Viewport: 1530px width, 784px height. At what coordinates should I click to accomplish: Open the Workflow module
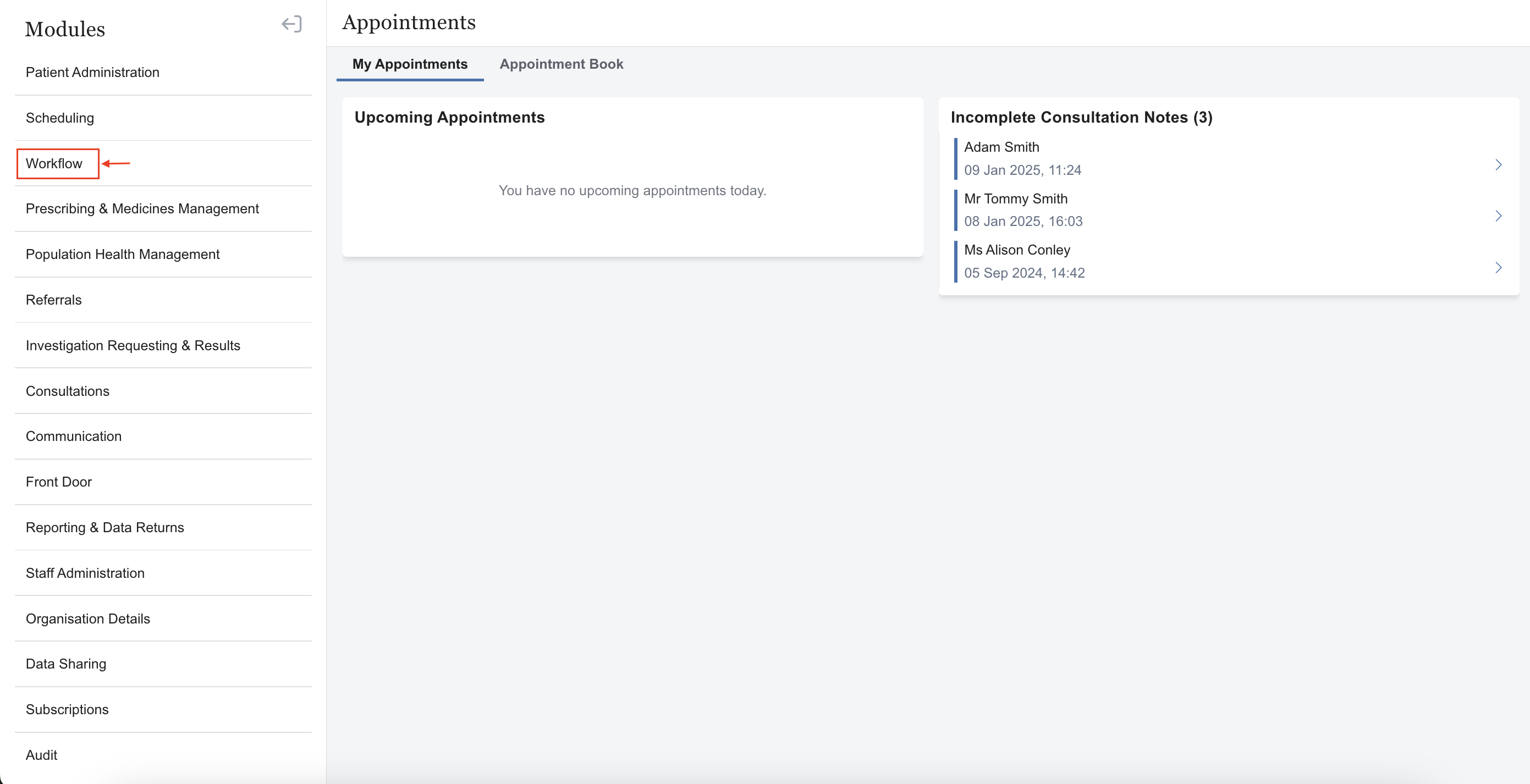coord(54,163)
